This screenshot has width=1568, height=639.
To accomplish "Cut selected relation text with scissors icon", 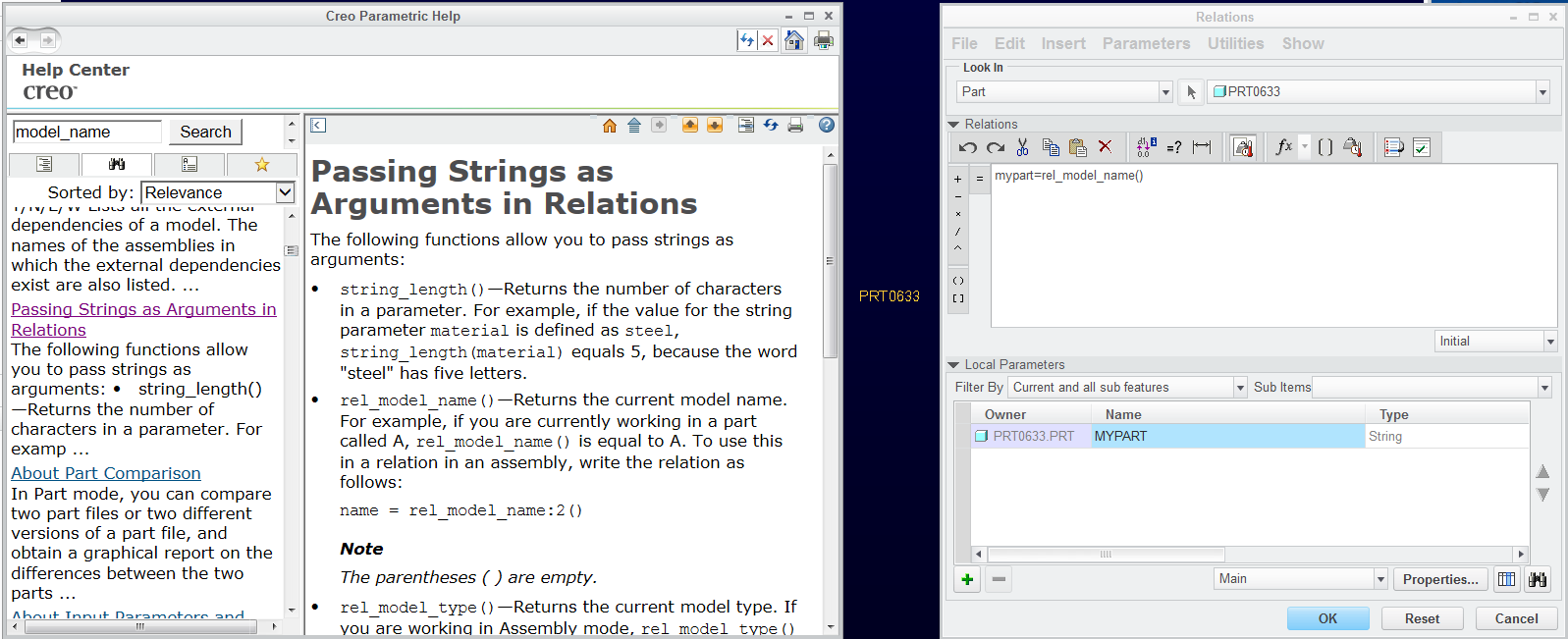I will [x=1022, y=147].
